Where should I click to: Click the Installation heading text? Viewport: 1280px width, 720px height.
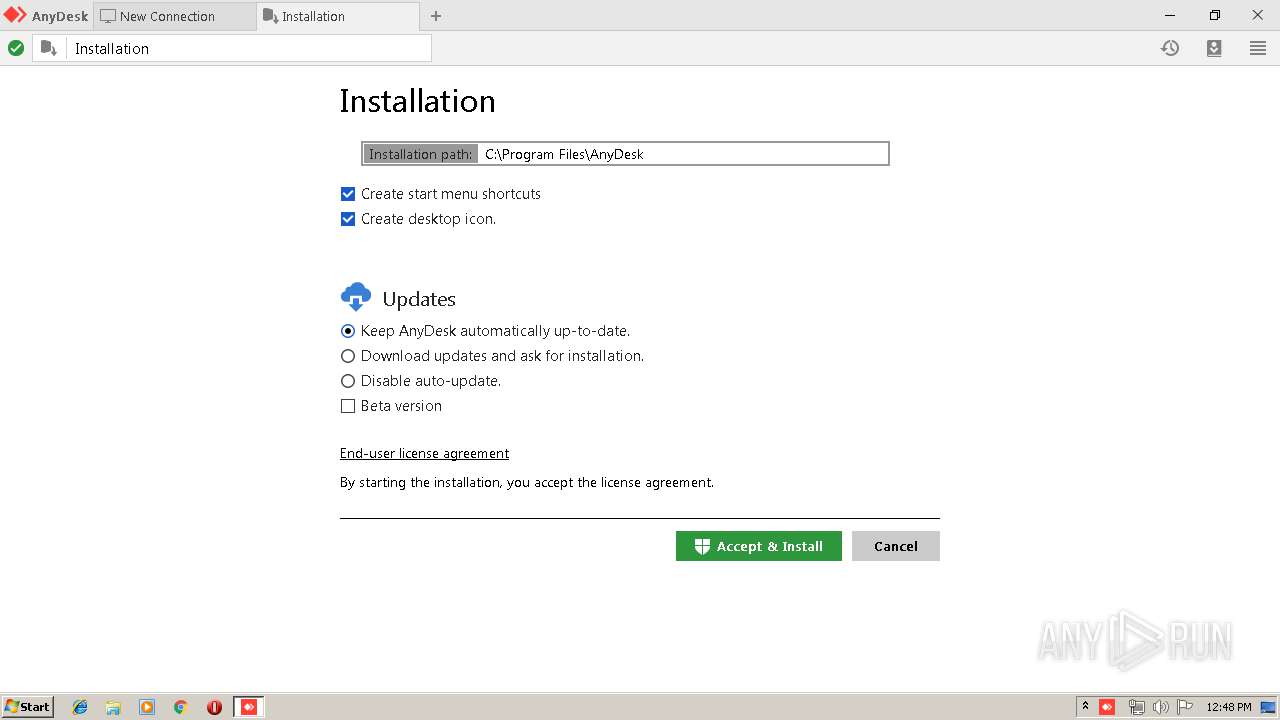tap(417, 101)
